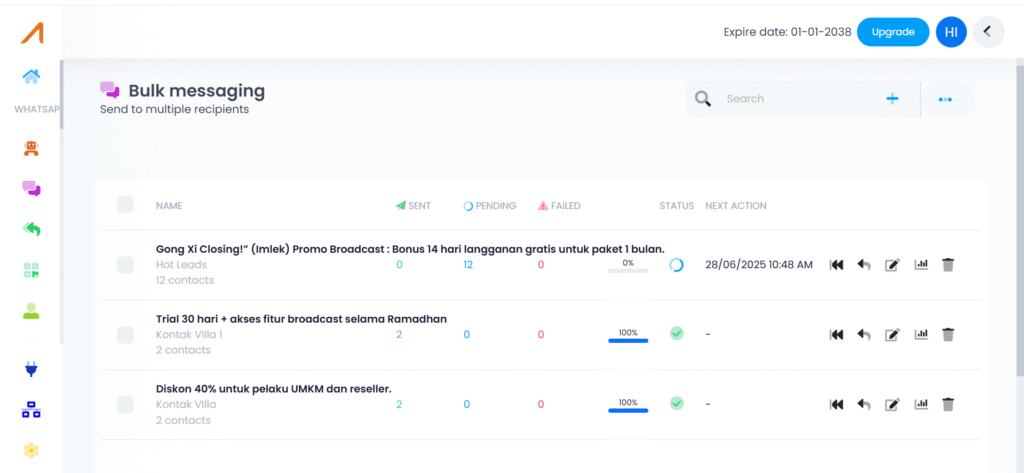The image size is (1024, 473).
Task: Collapse the panel with the chevron arrow button
Action: [988, 31]
